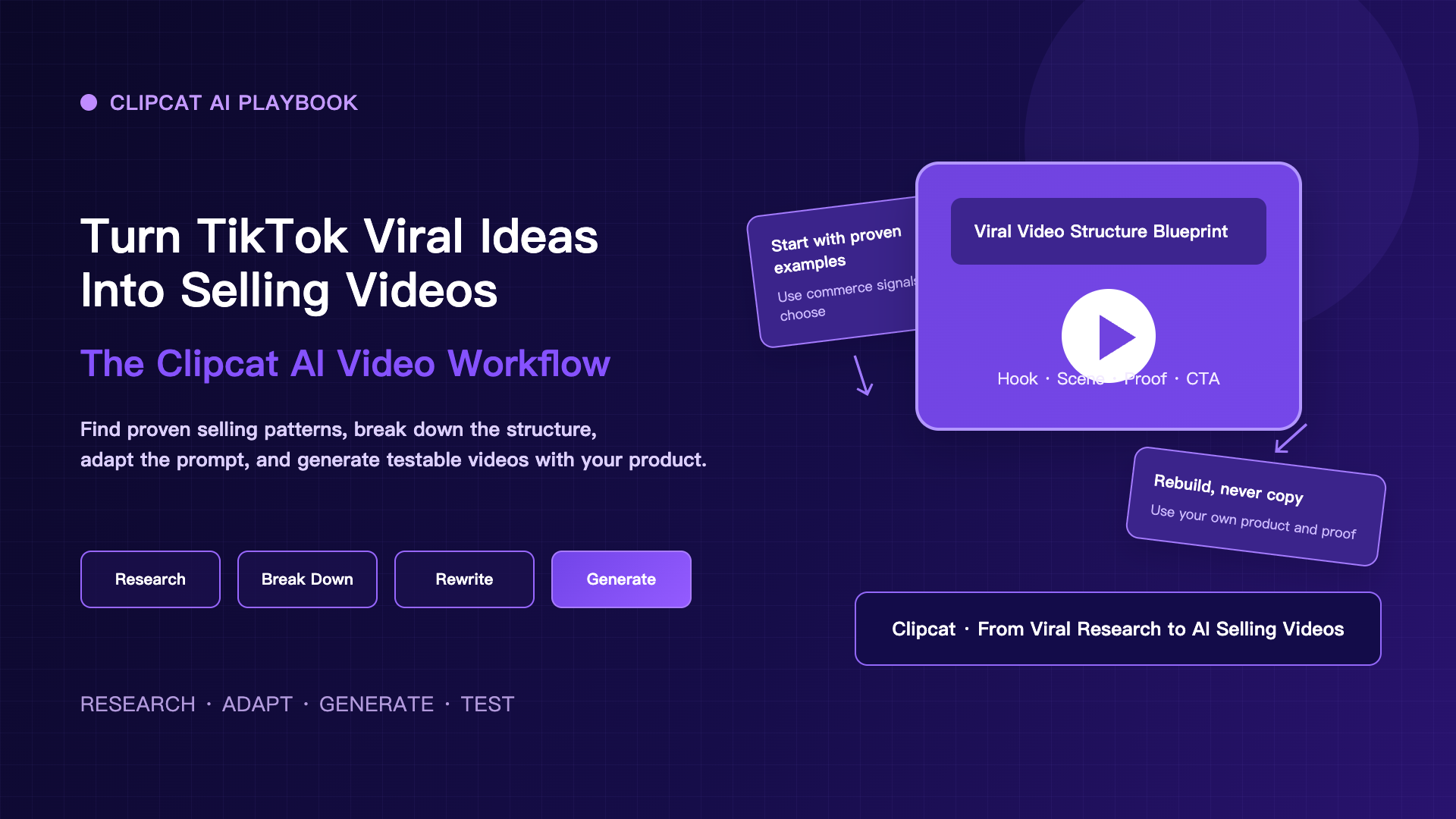Viewport: 1456px width, 819px height.
Task: Click the purple dot beside CLIPCAT AI PLAYBOOK
Action: [89, 102]
